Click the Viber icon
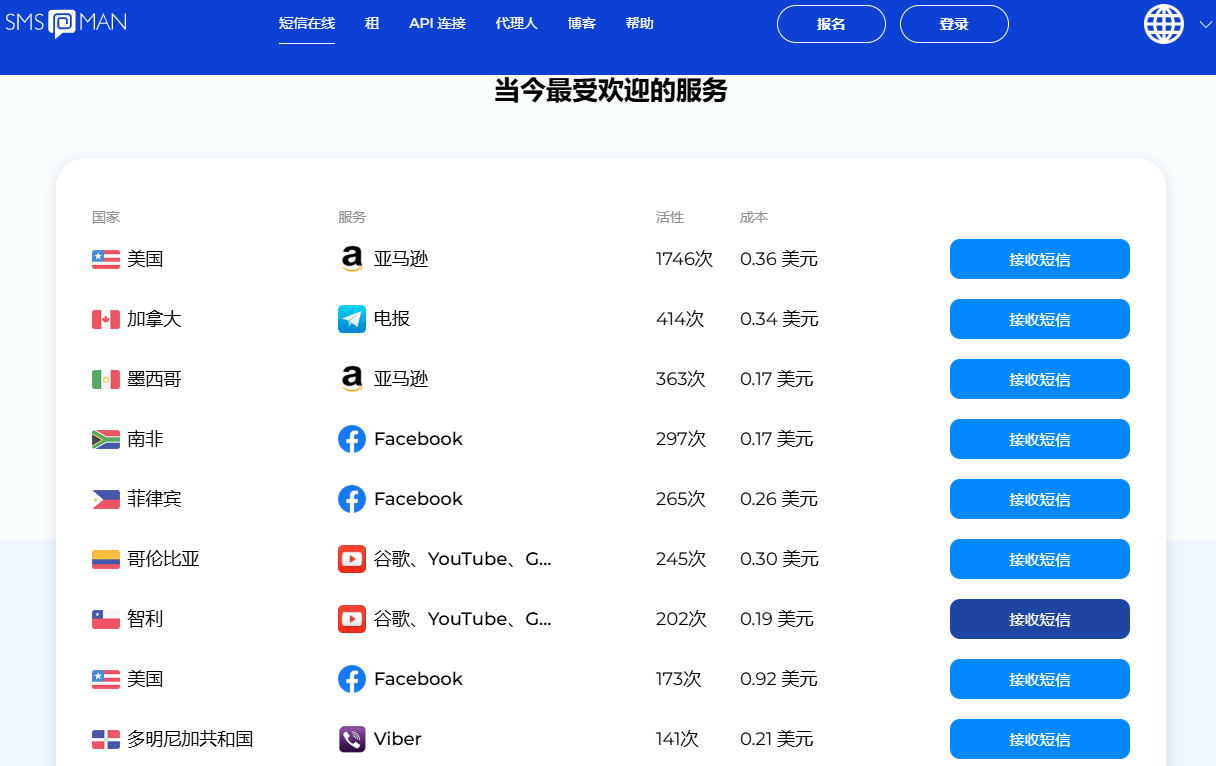This screenshot has width=1216, height=766. point(352,739)
